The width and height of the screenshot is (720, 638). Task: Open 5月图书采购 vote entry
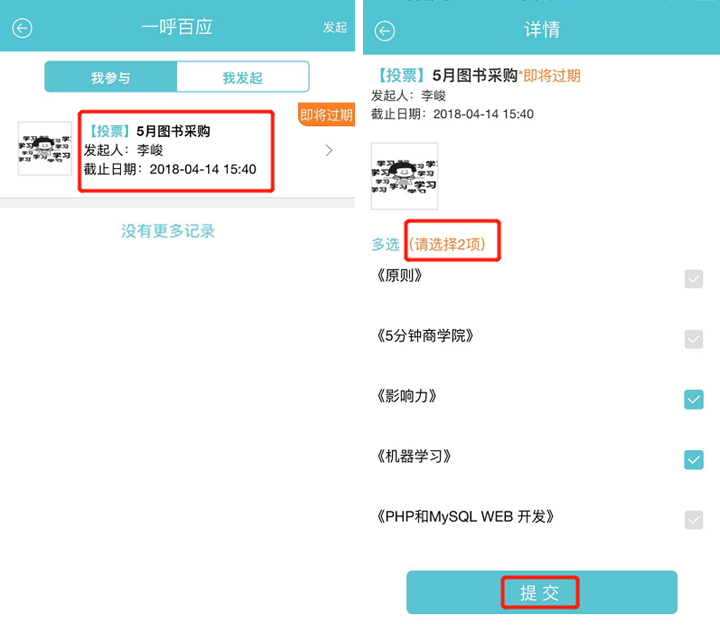click(x=176, y=151)
